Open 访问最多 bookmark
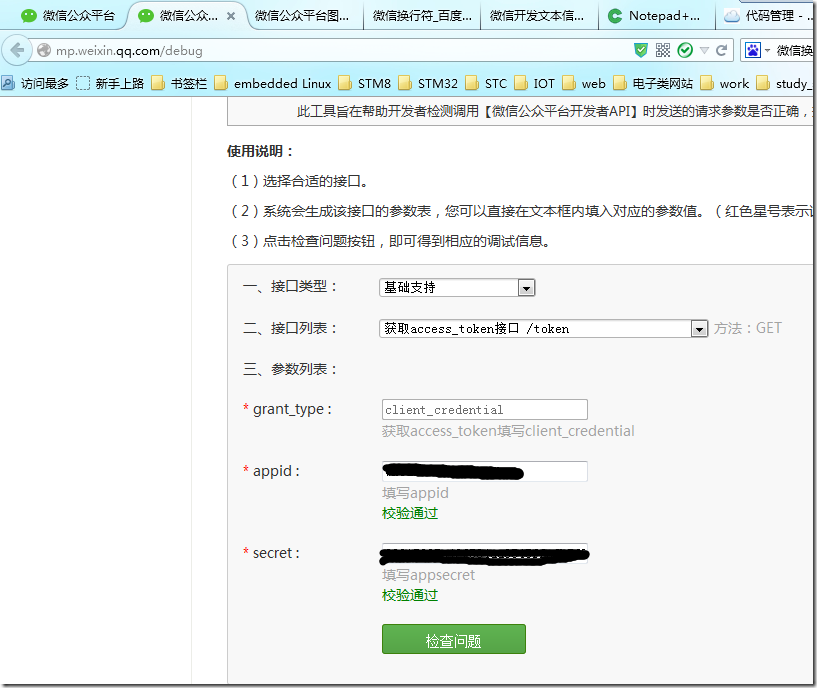This screenshot has height=688, width=817. click(35, 83)
